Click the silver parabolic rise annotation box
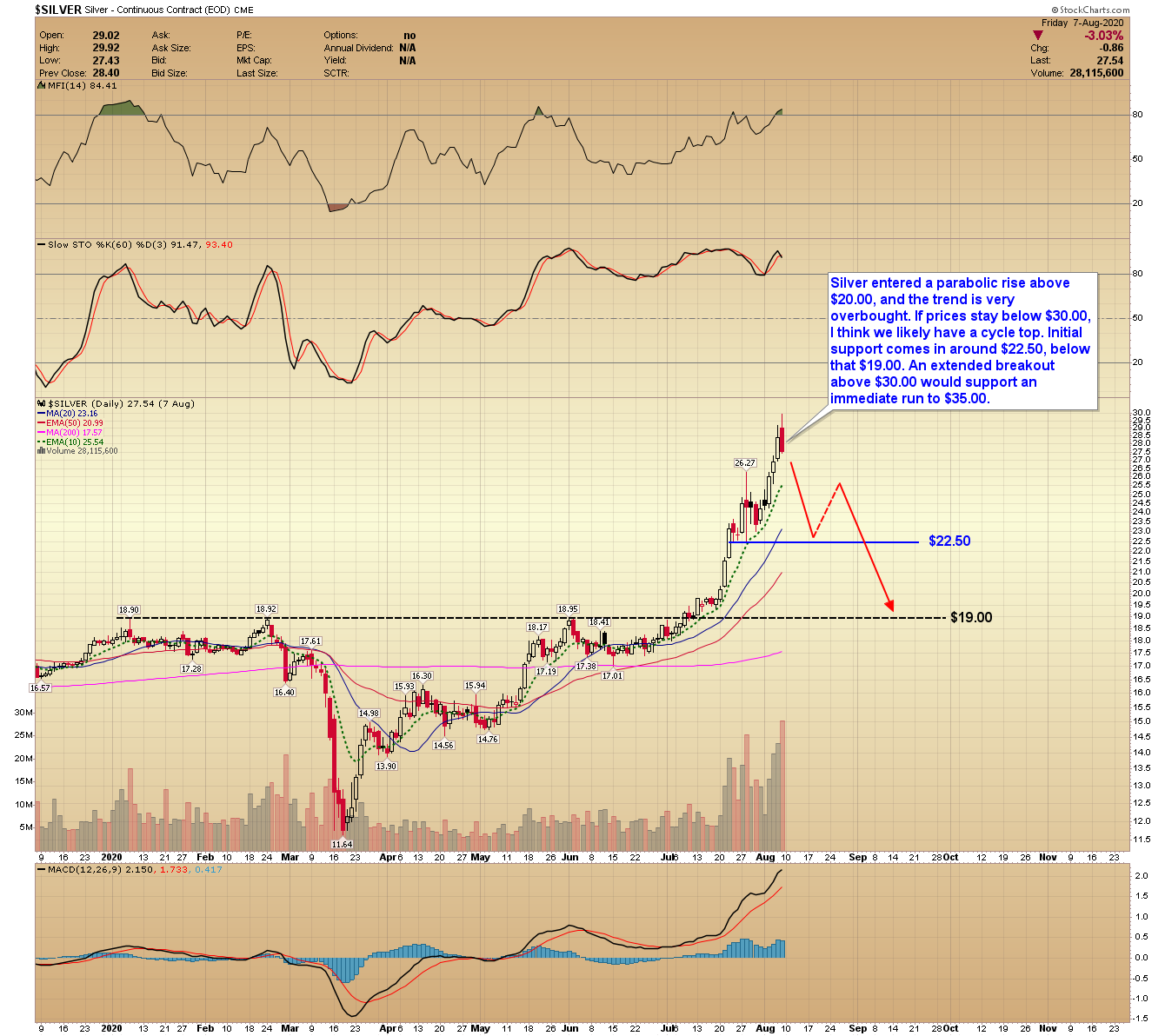The width and height of the screenshot is (1165, 1036). [x=962, y=341]
